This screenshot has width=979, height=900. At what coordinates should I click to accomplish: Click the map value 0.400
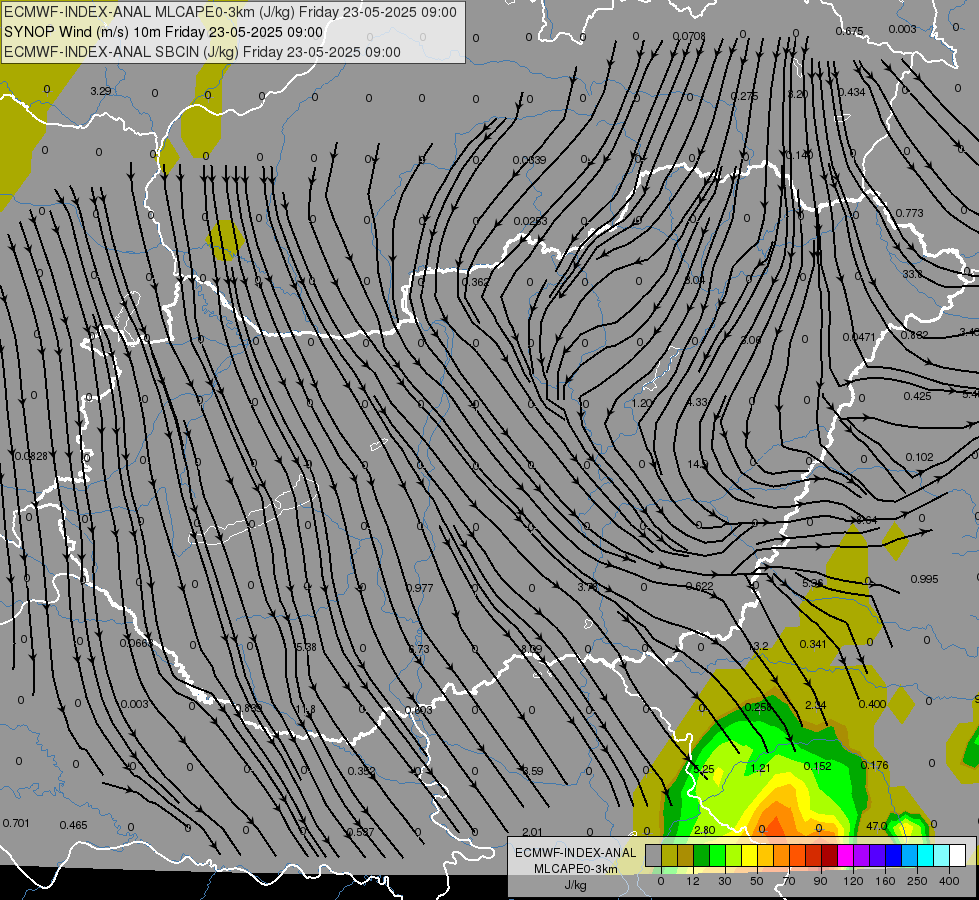click(x=872, y=705)
